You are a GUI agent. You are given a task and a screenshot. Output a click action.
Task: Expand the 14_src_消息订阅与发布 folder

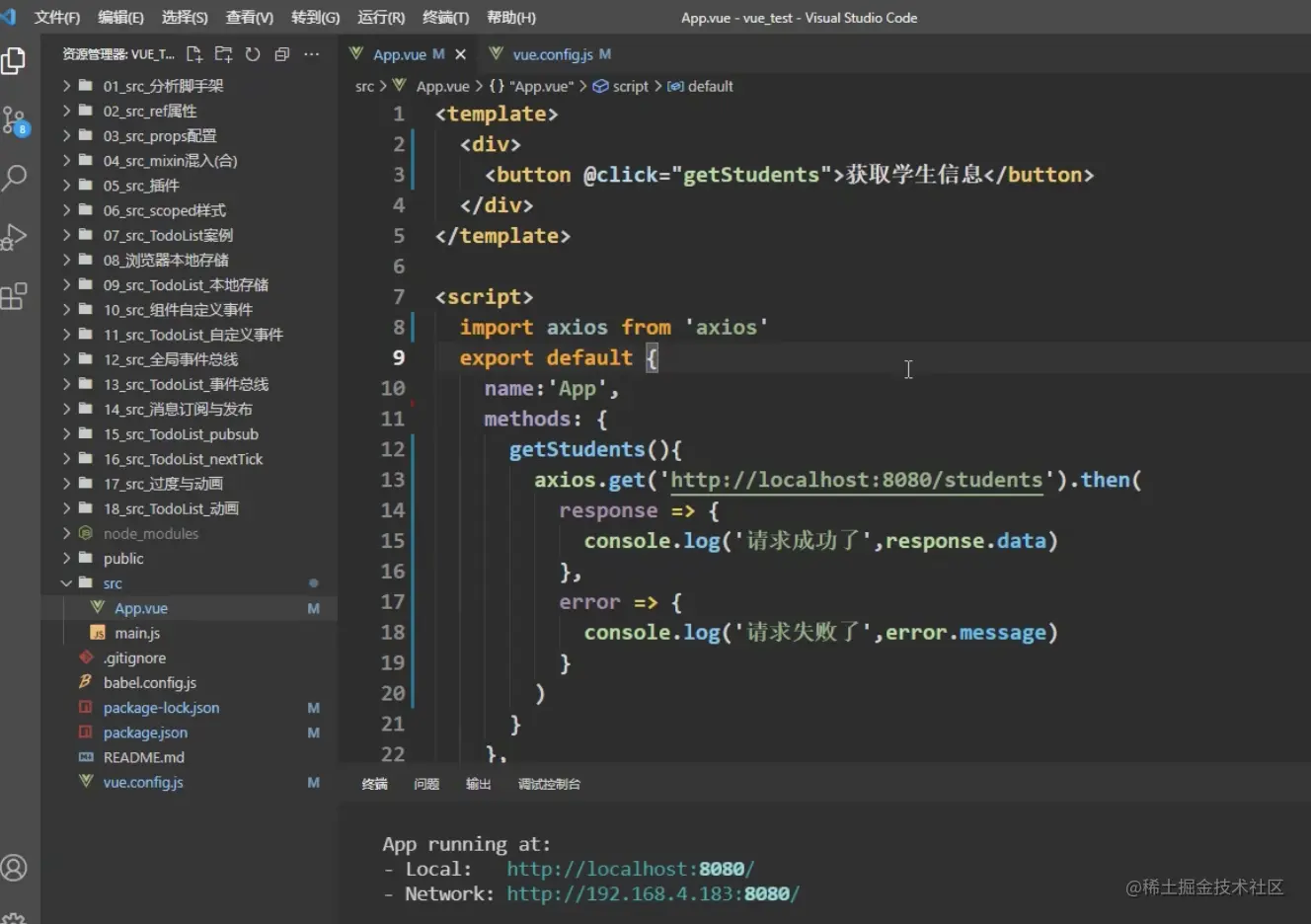pyautogui.click(x=66, y=409)
